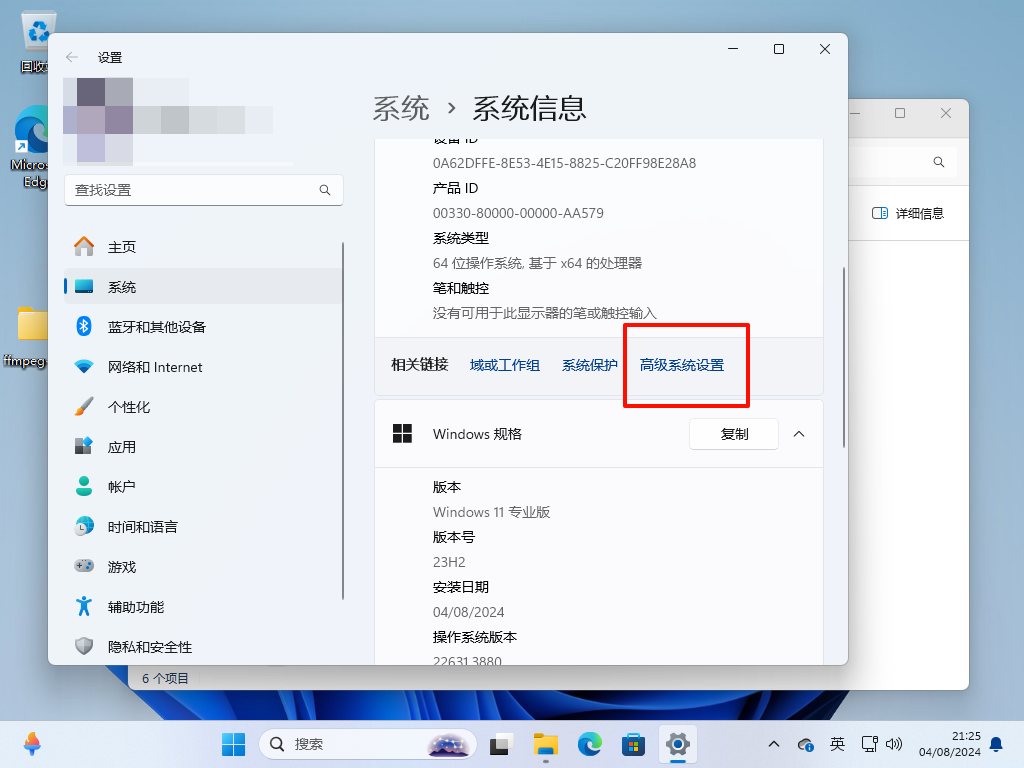This screenshot has width=1024, height=768.
Task: Click the gamepad icon beside 游戏
Action: (x=84, y=566)
